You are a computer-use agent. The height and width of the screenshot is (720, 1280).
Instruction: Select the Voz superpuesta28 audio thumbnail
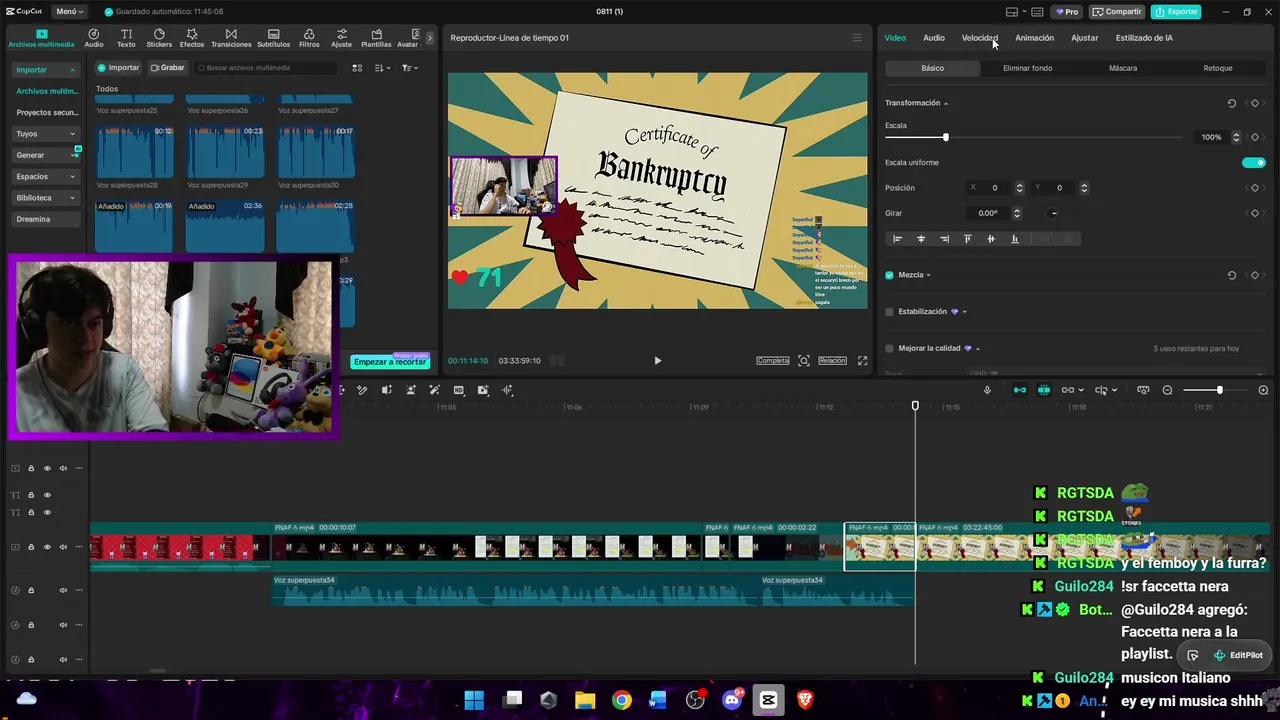coord(134,151)
